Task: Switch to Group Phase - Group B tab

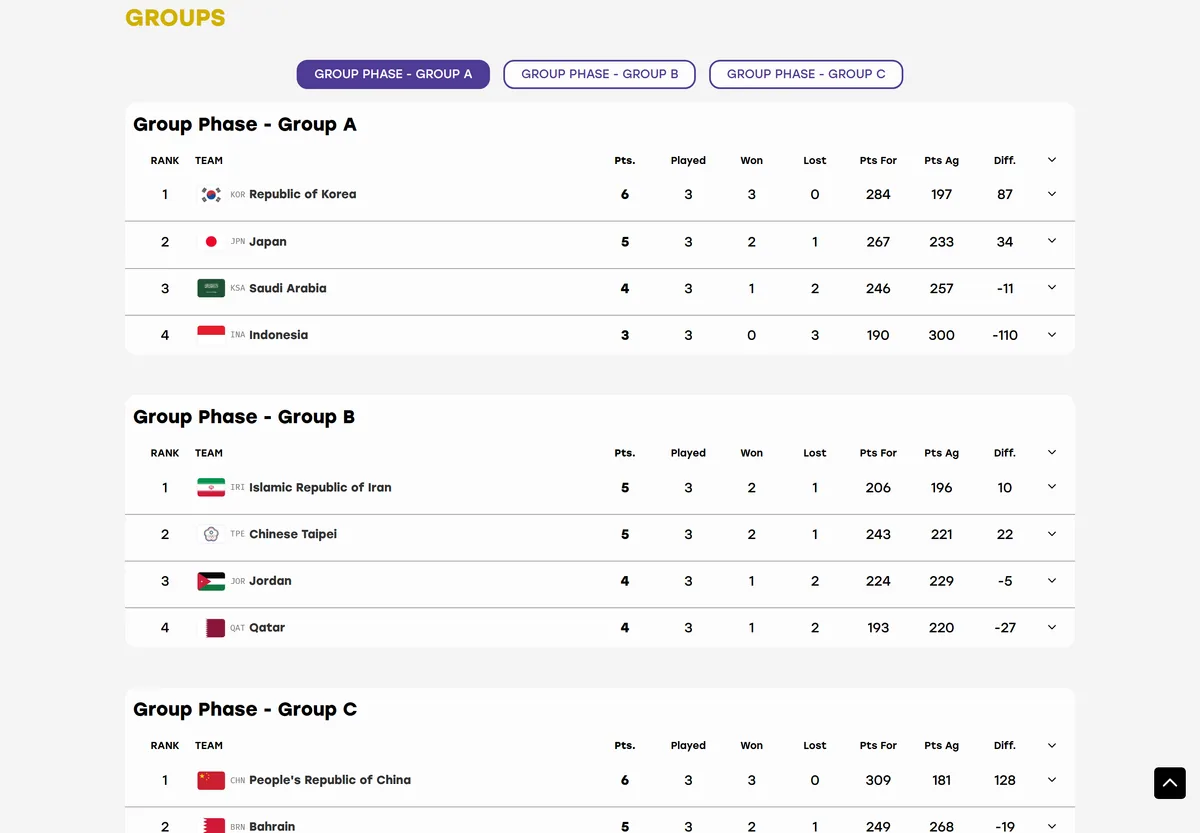Action: [600, 74]
